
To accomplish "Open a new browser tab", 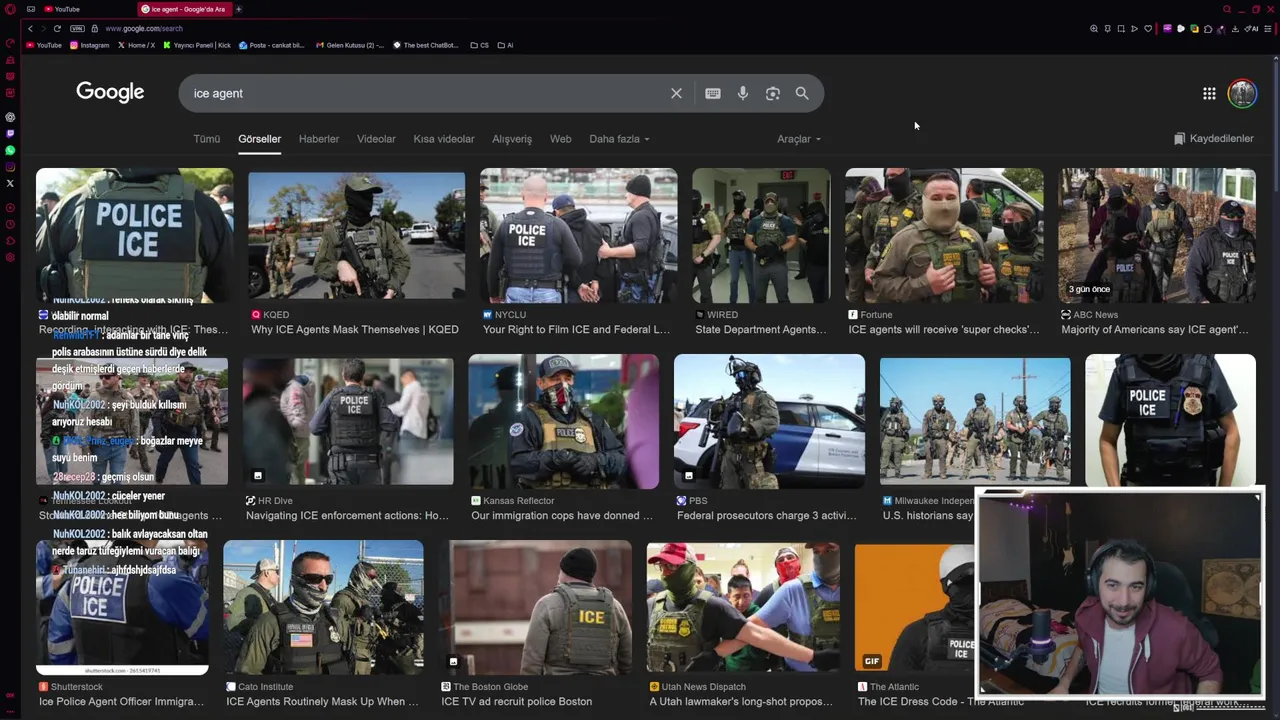I will (x=238, y=9).
